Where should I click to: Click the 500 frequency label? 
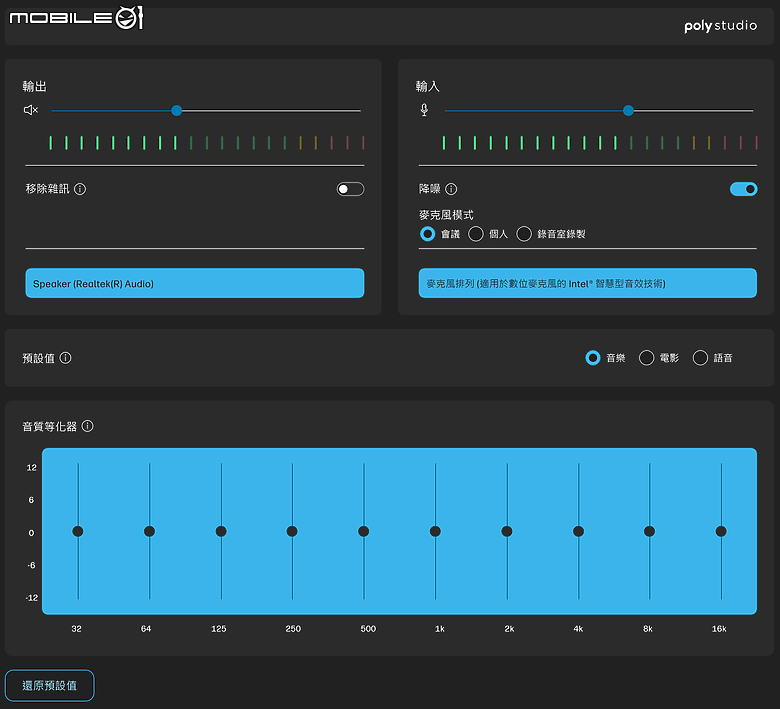(x=368, y=629)
